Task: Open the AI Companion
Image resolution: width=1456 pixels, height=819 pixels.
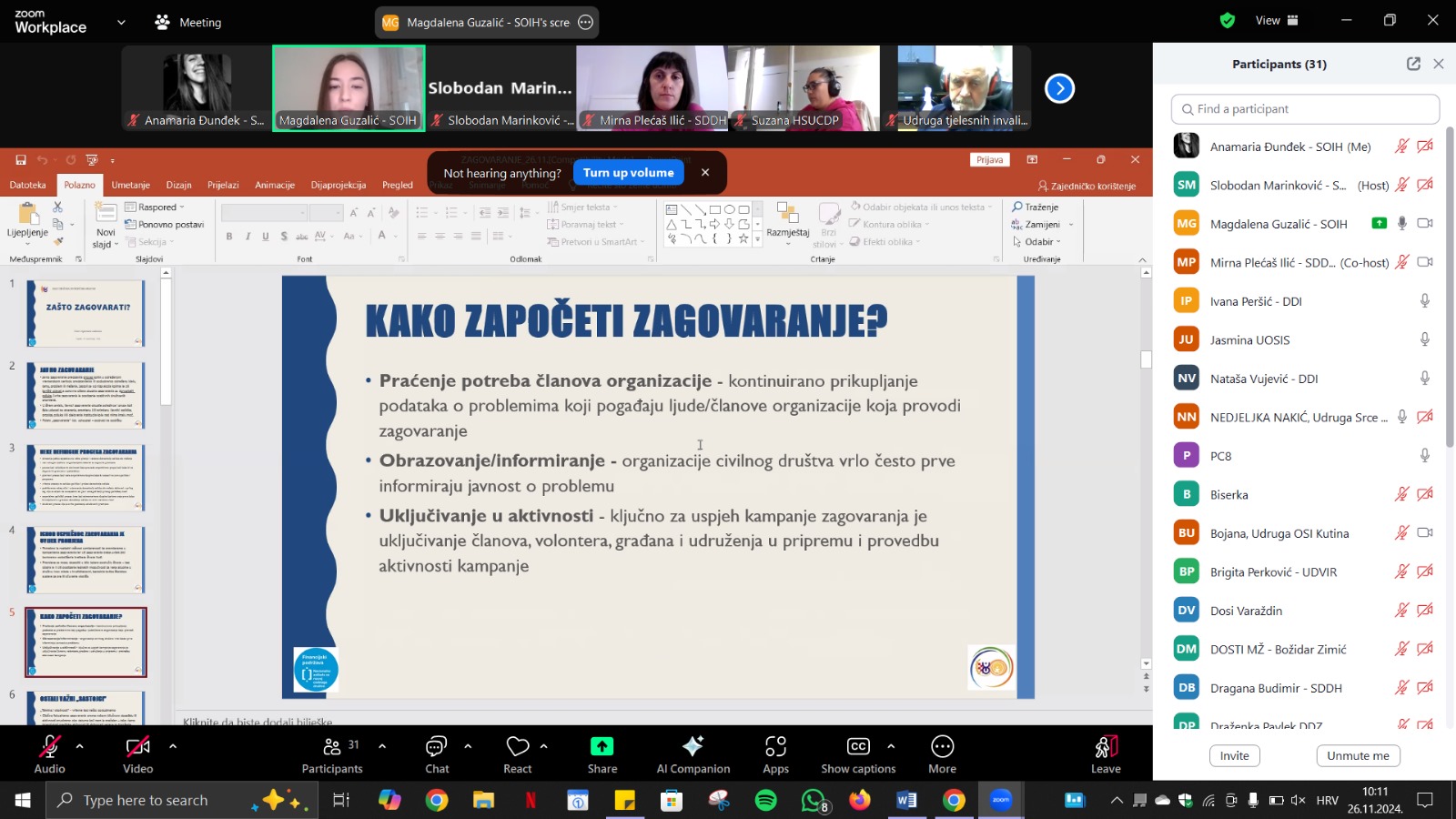Action: pos(693,755)
